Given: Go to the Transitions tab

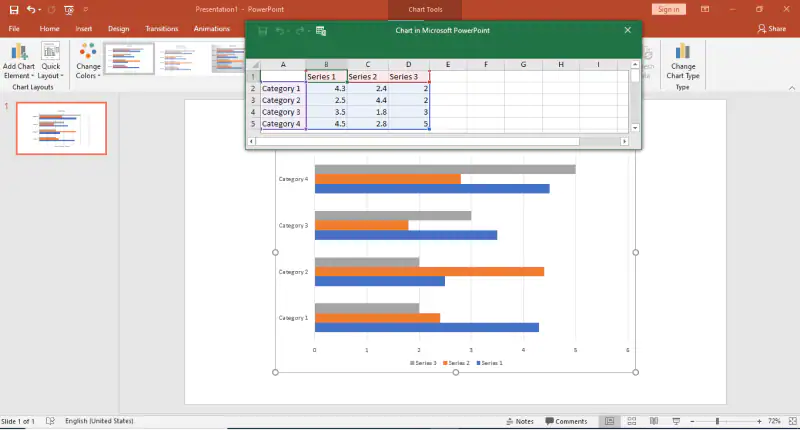Looking at the screenshot, I should 162,29.
